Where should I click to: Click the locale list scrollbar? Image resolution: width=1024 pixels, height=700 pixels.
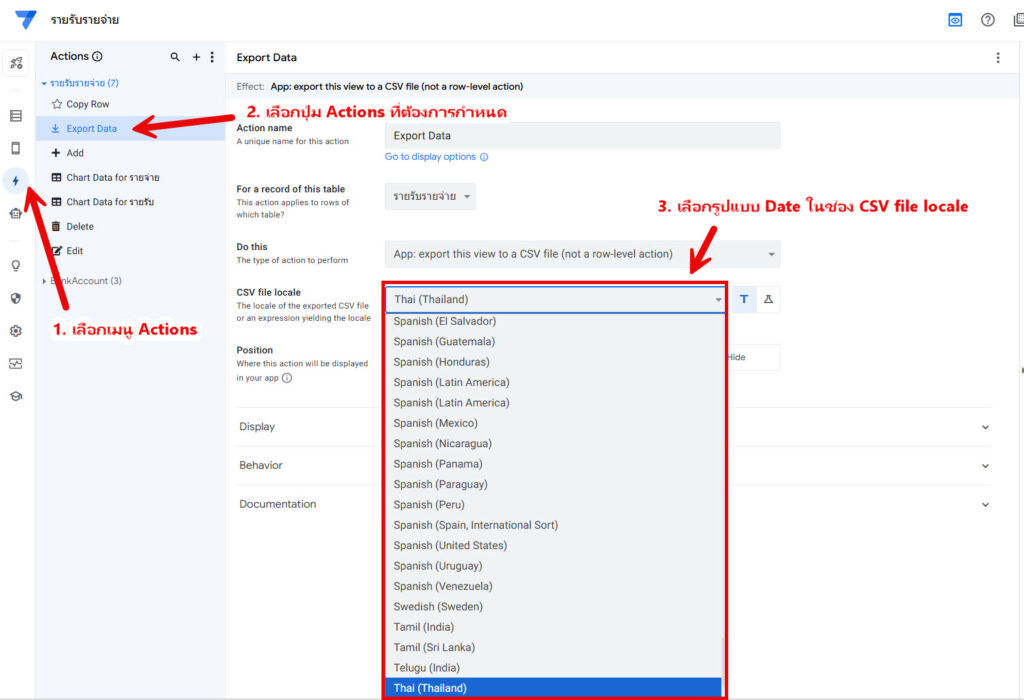[x=722, y=666]
